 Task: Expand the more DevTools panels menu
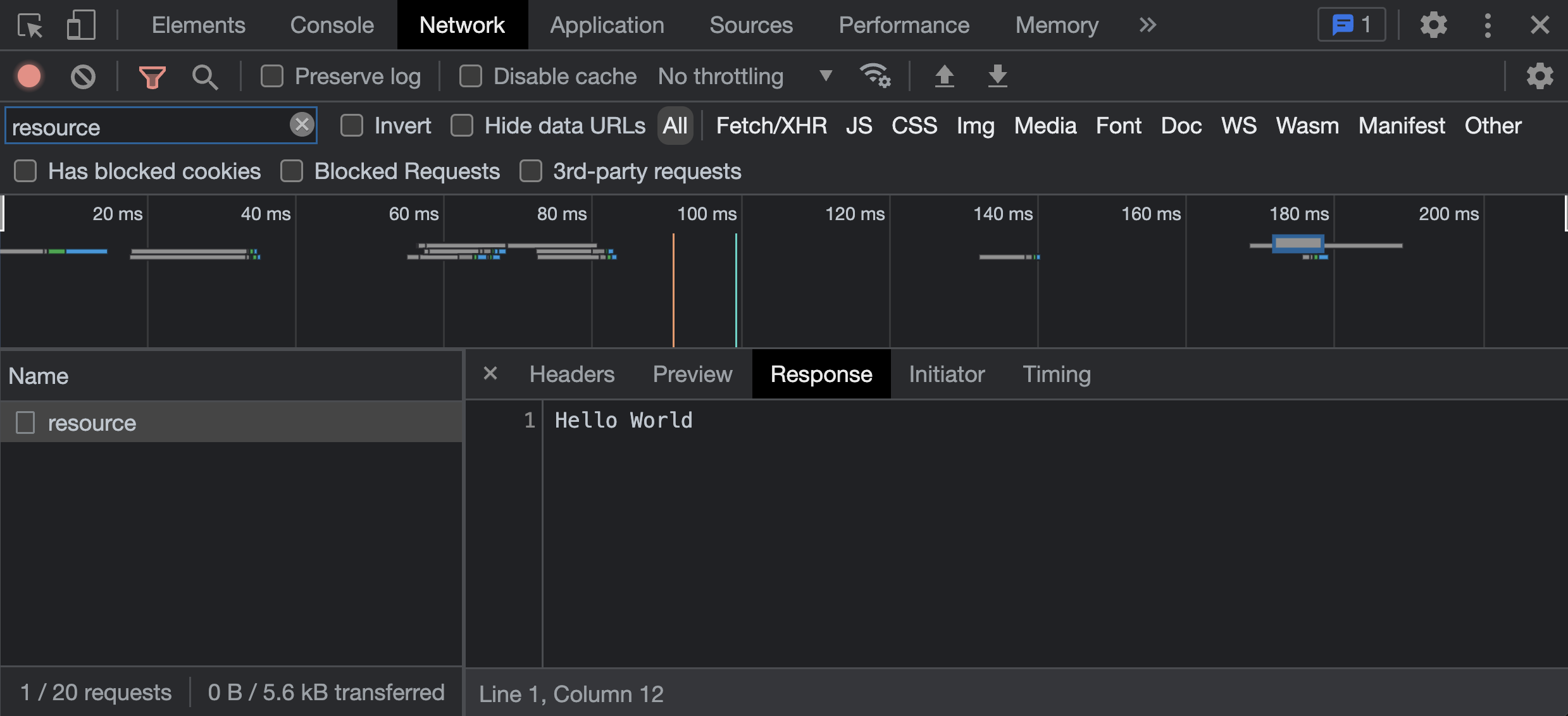pyautogui.click(x=1150, y=25)
